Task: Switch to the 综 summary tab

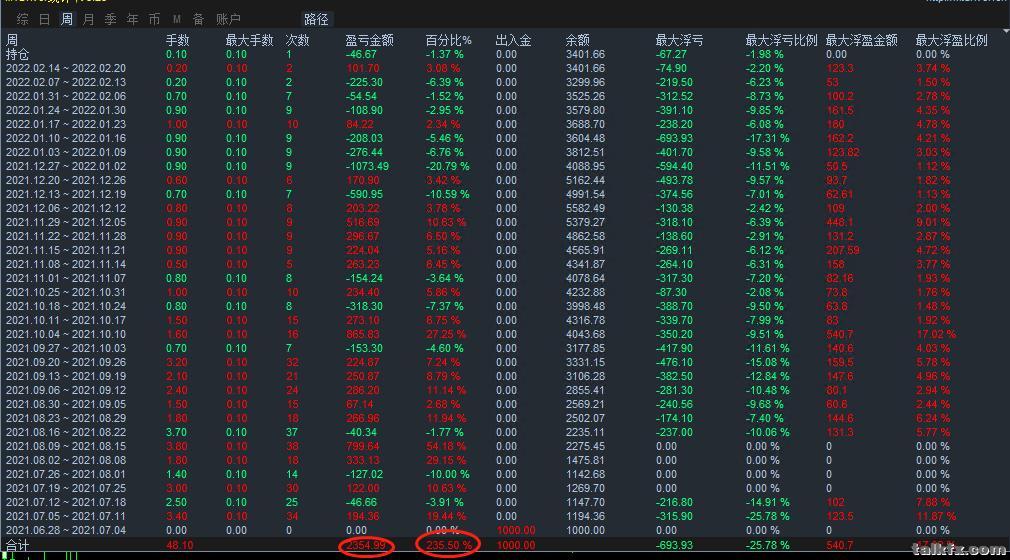Action: (x=22, y=19)
